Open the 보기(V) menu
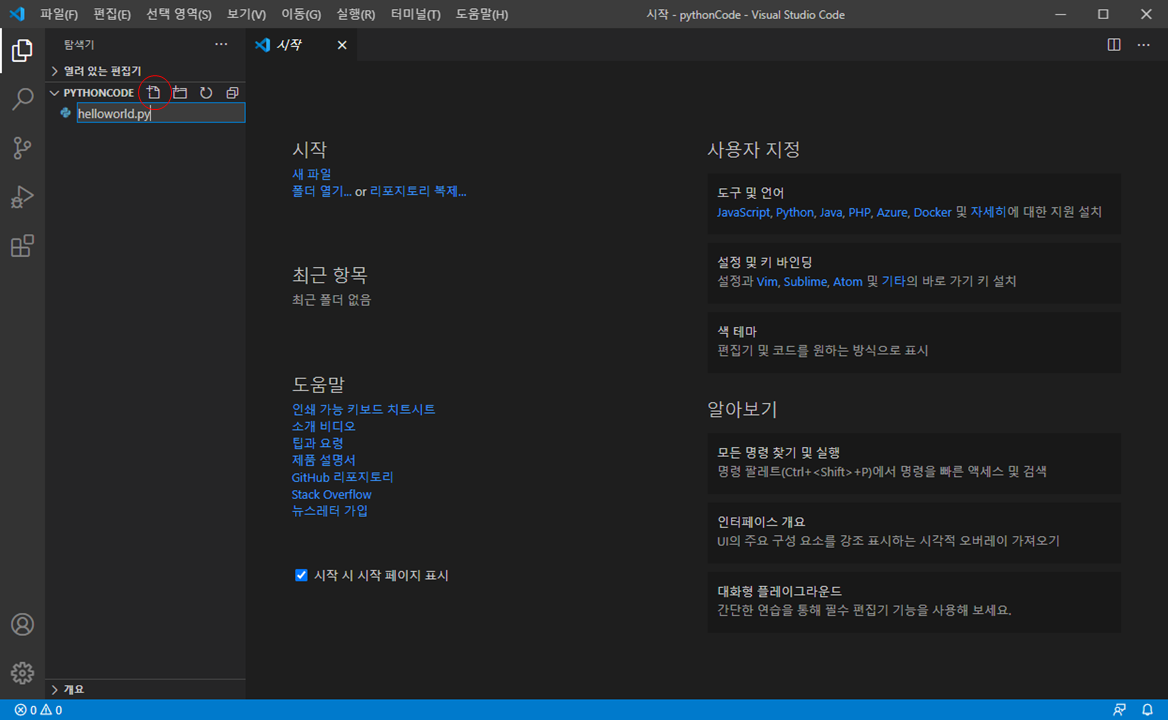 click(247, 14)
